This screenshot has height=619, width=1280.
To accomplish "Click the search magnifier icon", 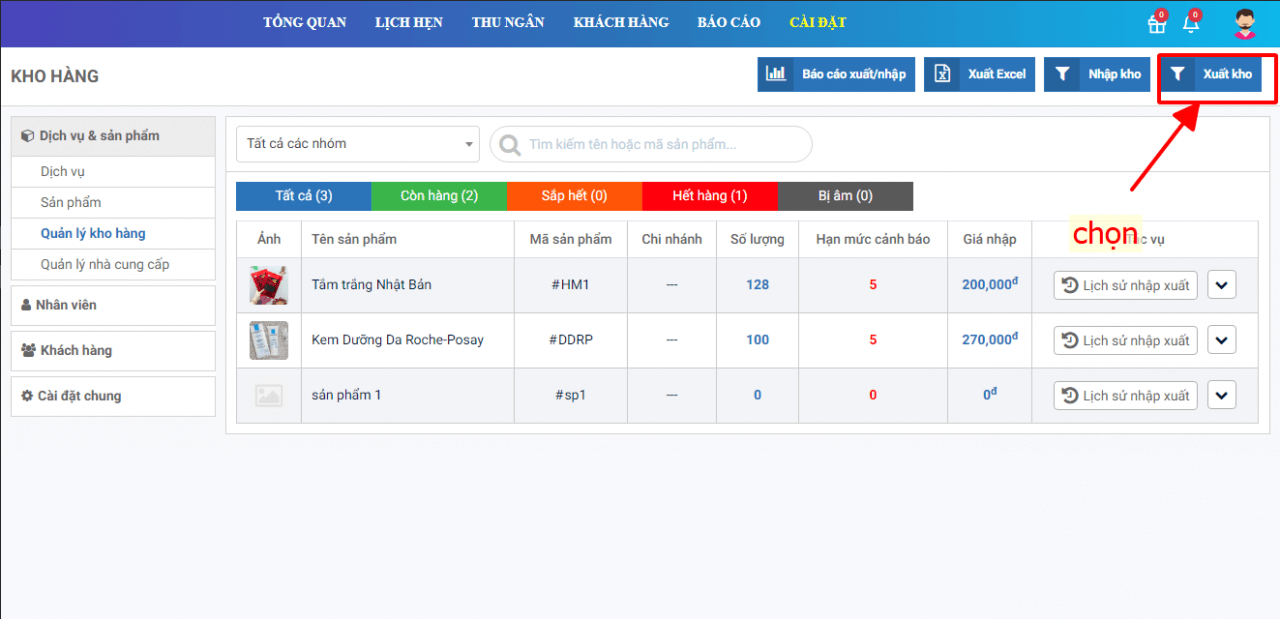I will pos(510,145).
